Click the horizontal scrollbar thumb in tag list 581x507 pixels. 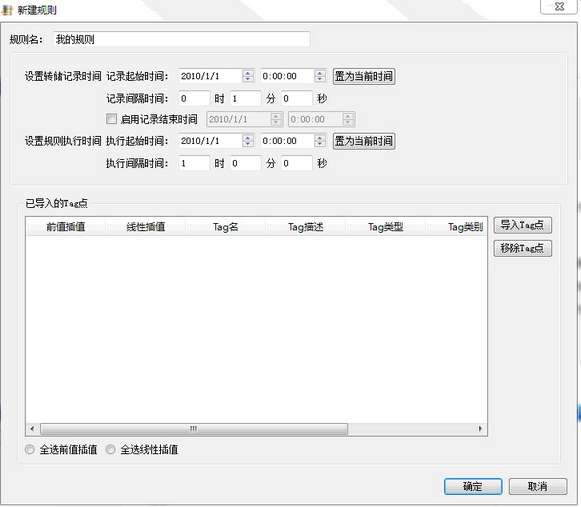click(194, 429)
